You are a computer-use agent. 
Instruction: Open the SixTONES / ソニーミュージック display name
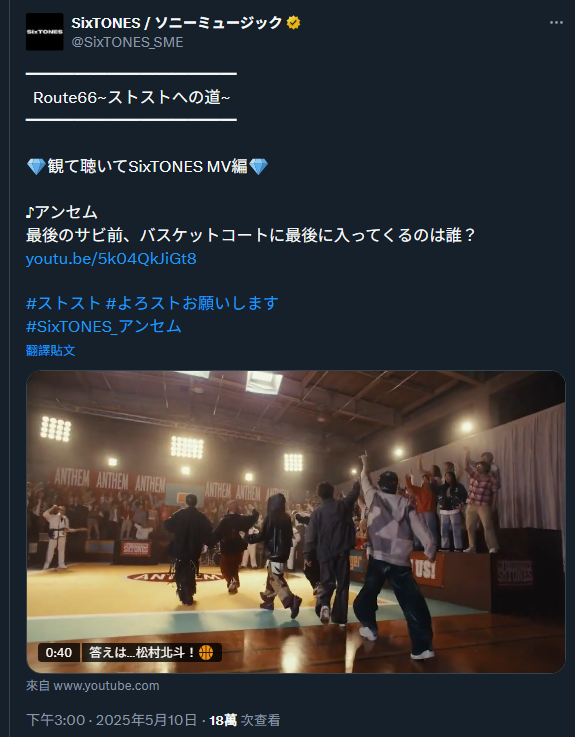pos(176,23)
